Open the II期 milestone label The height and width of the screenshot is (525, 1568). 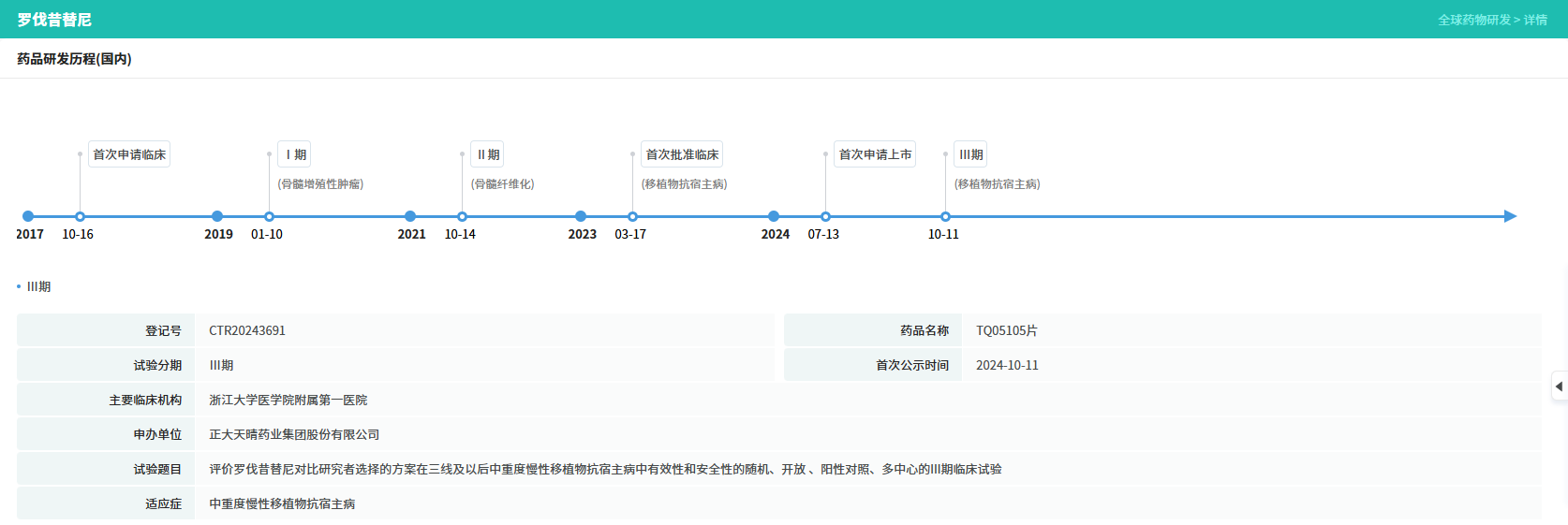tap(488, 154)
